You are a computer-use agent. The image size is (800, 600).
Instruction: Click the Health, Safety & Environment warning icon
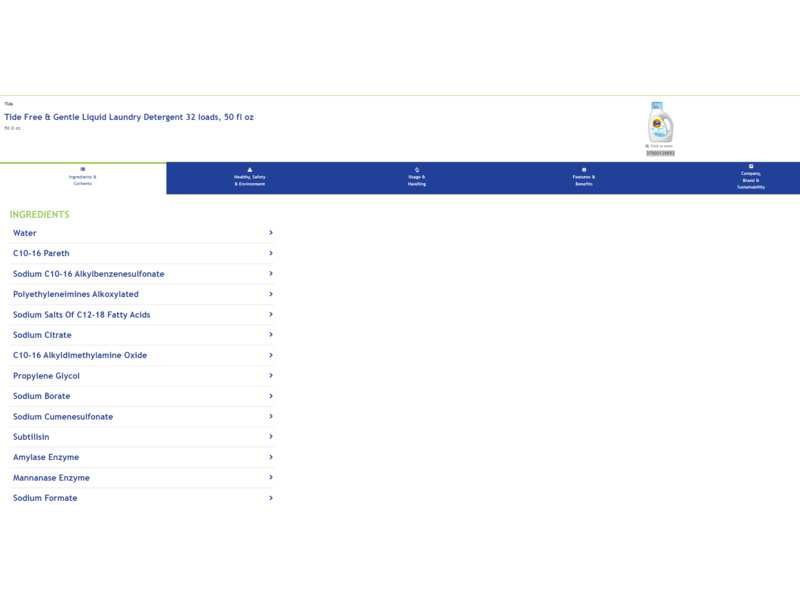coord(250,169)
